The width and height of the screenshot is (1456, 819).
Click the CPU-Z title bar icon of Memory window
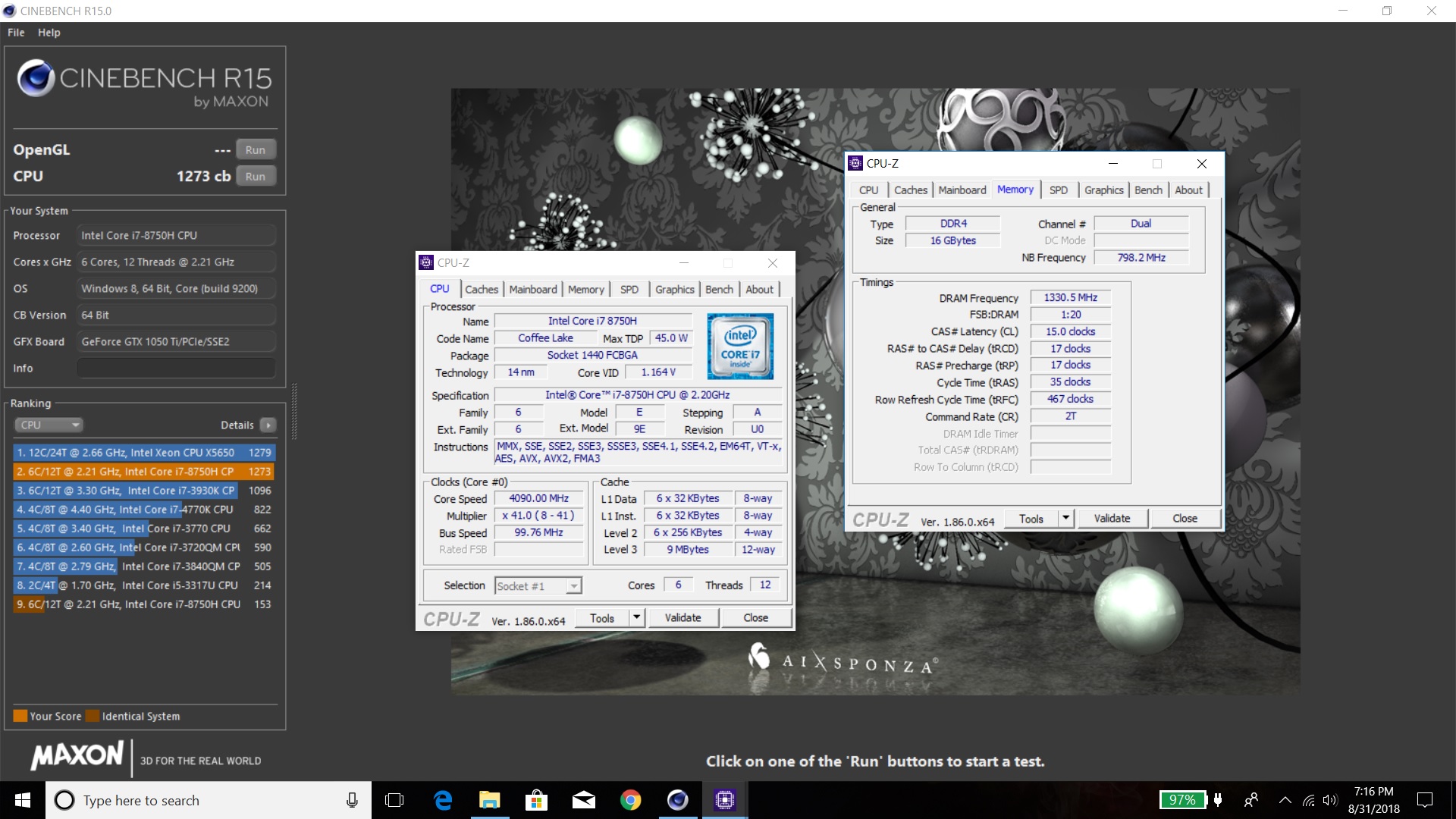[x=855, y=163]
